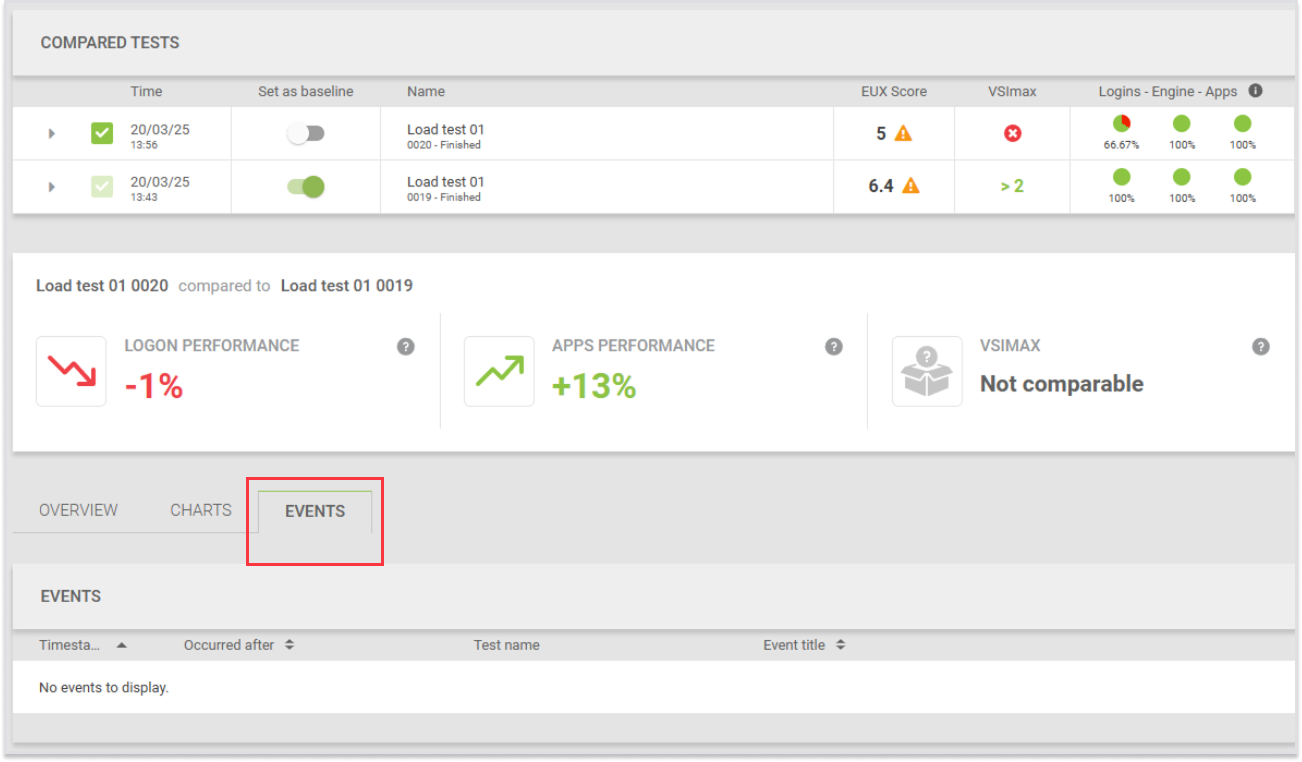Click the red VSImax error icon
Viewport: 1302px width, 762px height.
pyautogui.click(x=1012, y=133)
